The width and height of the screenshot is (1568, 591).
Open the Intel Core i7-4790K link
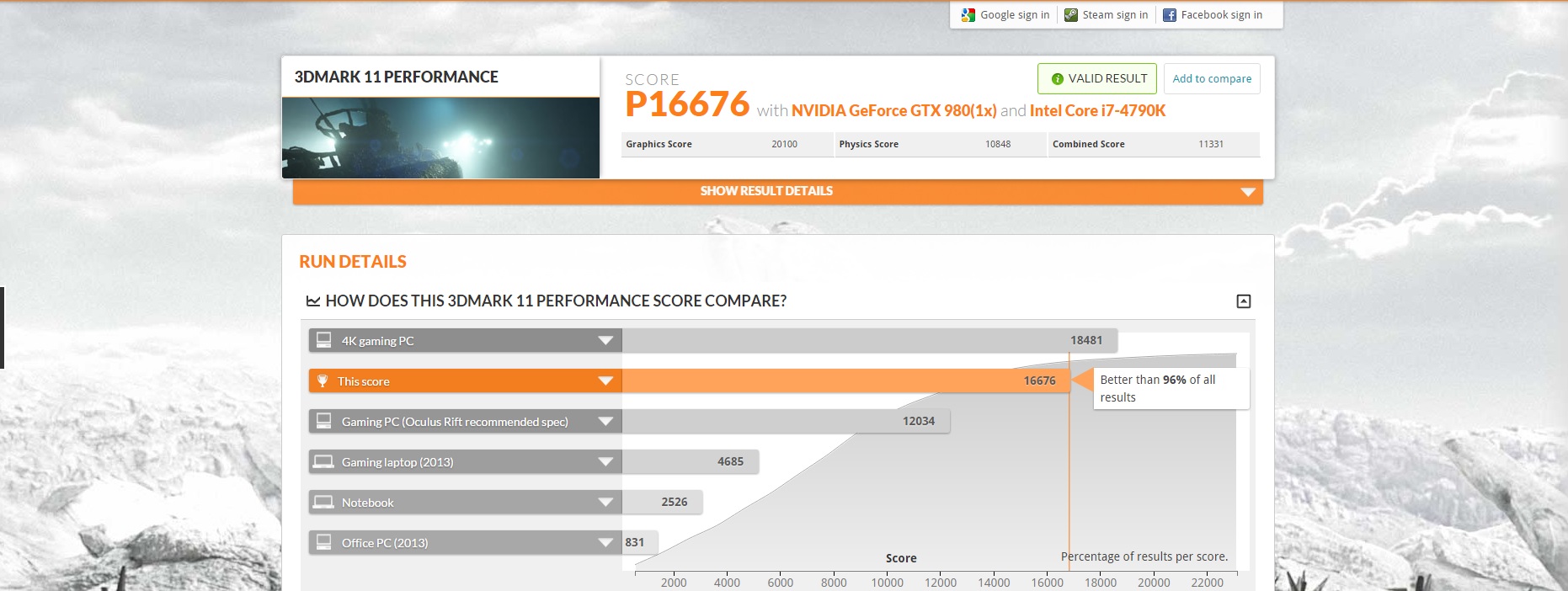1097,111
